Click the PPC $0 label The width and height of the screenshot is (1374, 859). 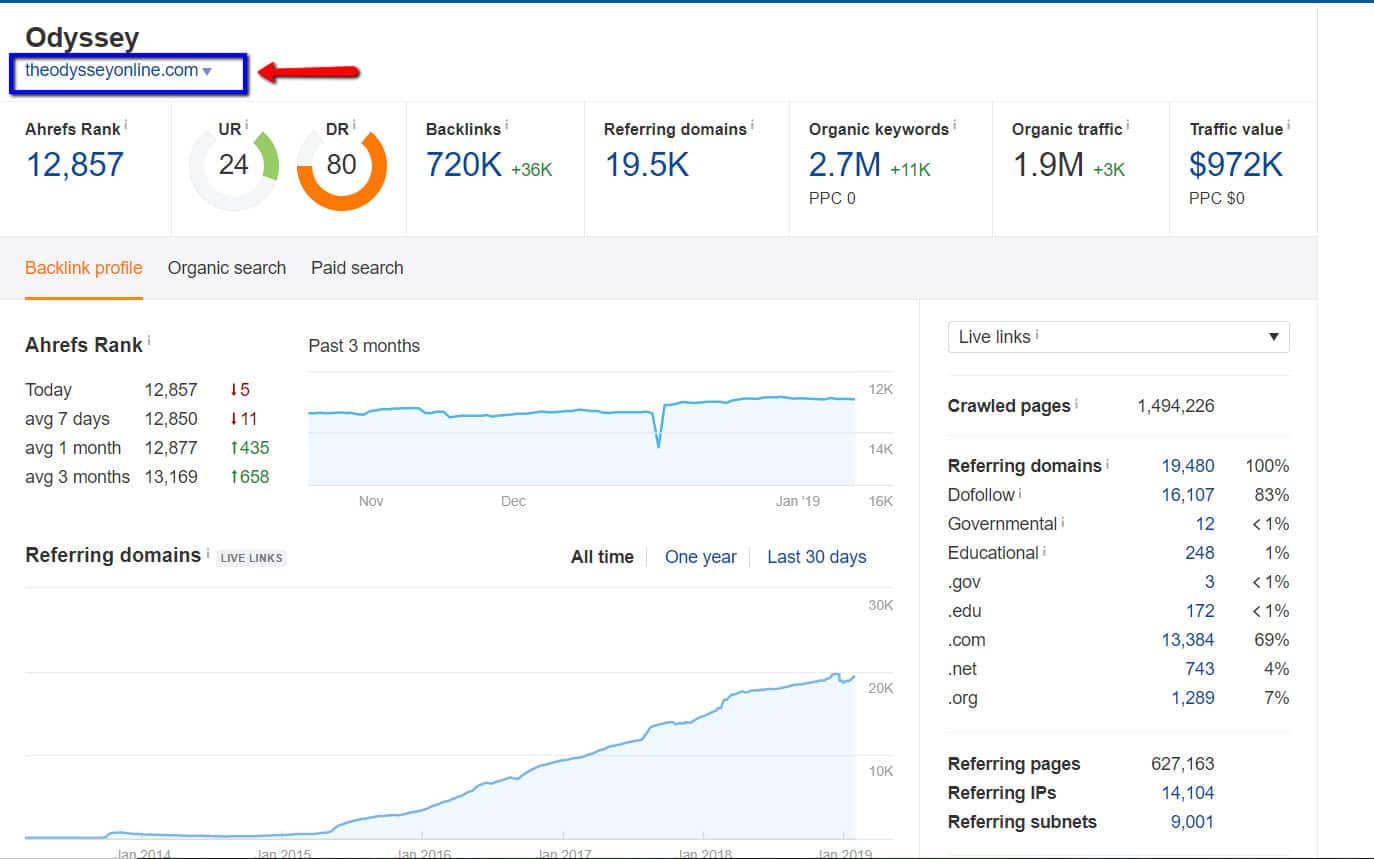(x=1216, y=198)
